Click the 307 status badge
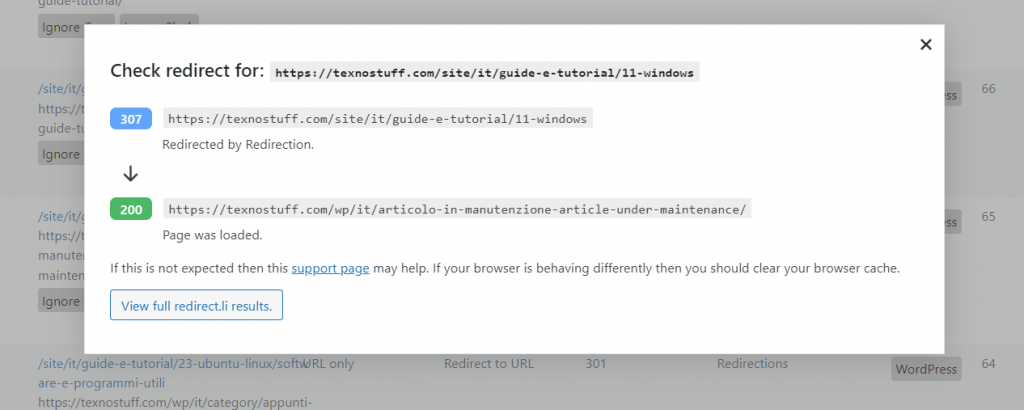Screen dimensions: 1024x410 131,119
